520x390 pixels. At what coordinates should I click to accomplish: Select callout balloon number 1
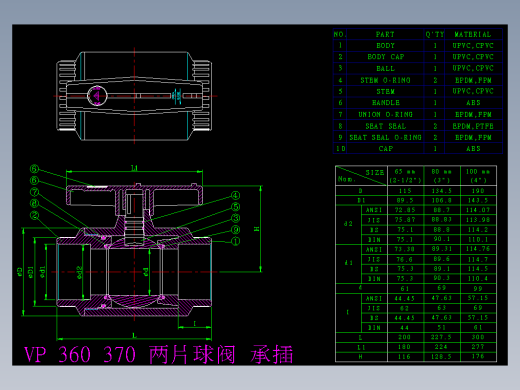tap(235, 241)
